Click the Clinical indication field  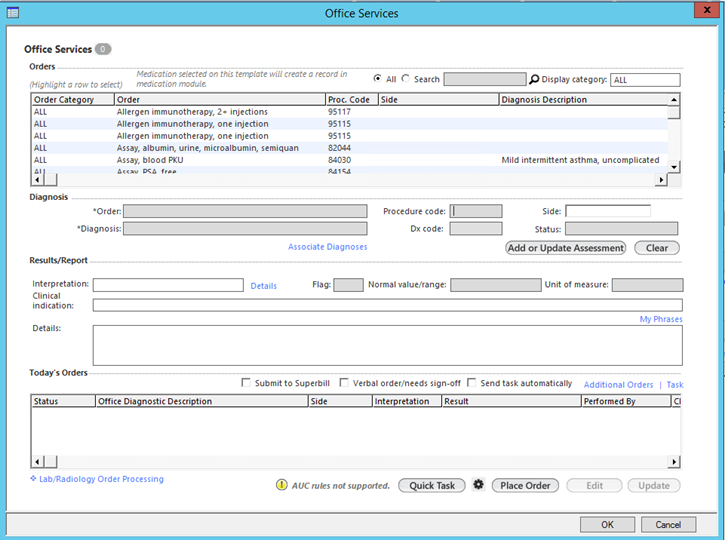387,305
